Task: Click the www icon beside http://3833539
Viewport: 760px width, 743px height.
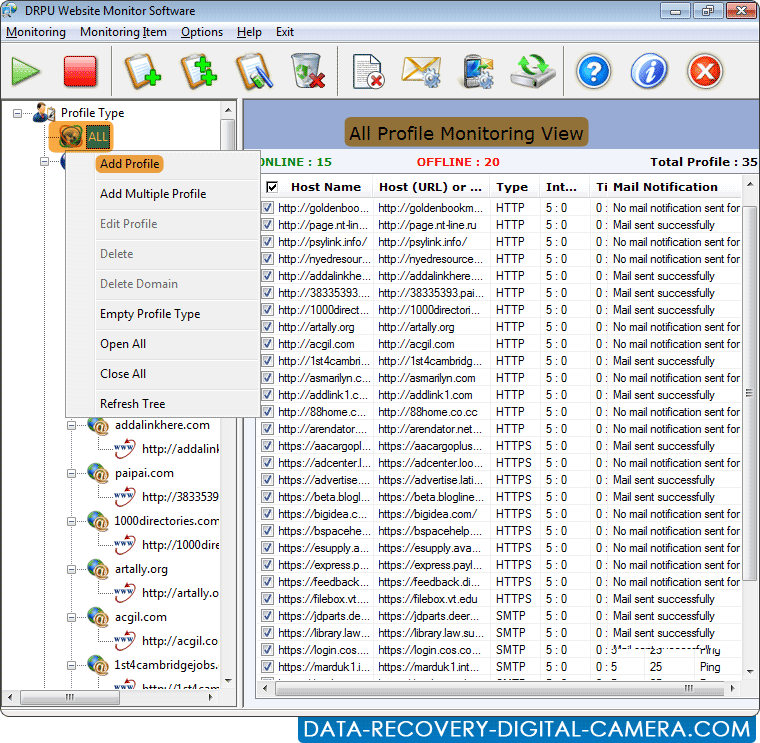Action: [125, 497]
